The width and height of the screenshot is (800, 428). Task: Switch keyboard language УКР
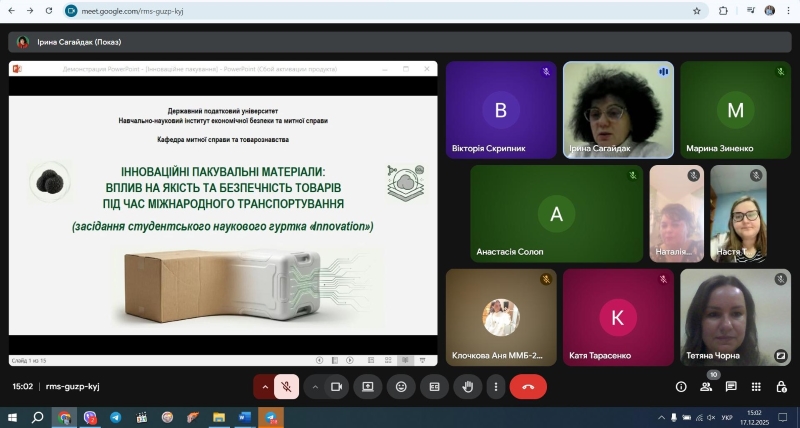click(727, 418)
